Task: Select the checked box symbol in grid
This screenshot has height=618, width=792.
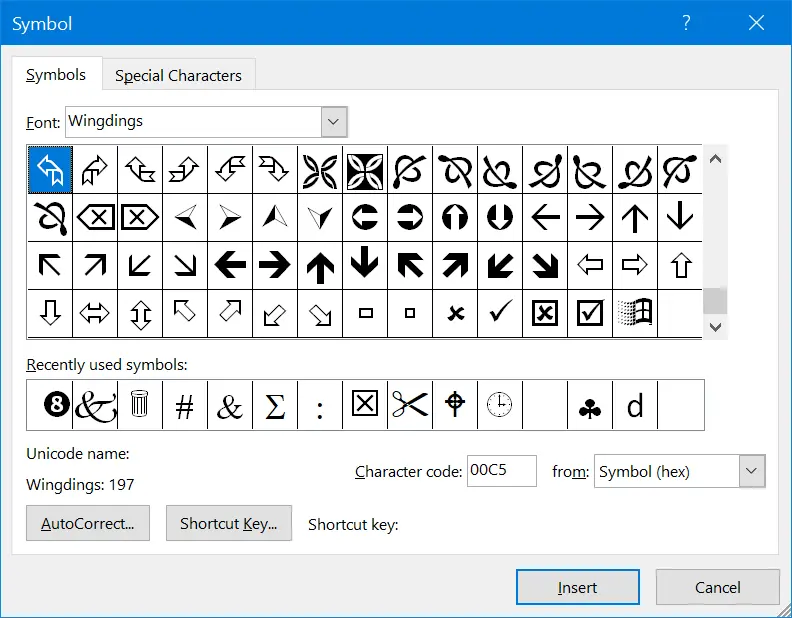Action: tap(590, 314)
